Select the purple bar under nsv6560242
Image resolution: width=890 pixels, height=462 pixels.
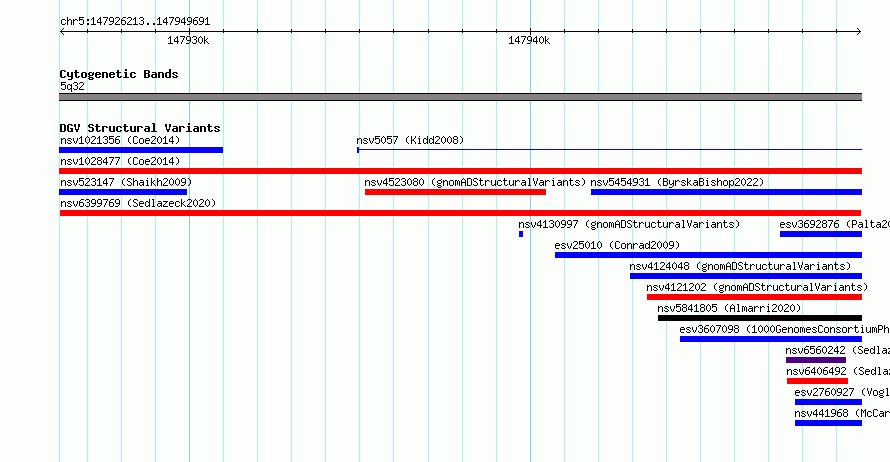[x=816, y=360]
